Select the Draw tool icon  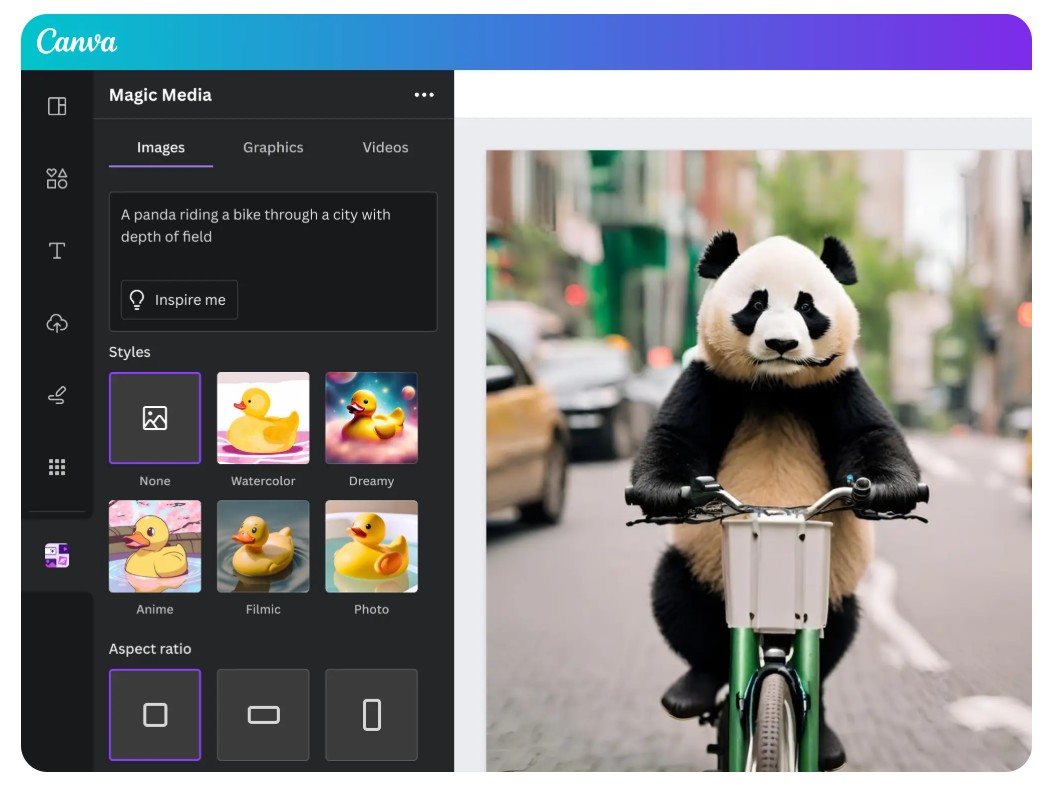pyautogui.click(x=57, y=396)
